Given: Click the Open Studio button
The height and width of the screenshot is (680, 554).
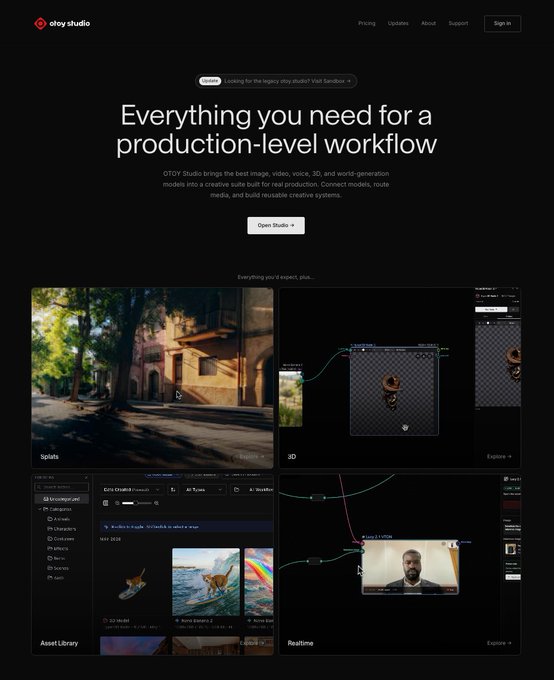Looking at the screenshot, I should (276, 226).
